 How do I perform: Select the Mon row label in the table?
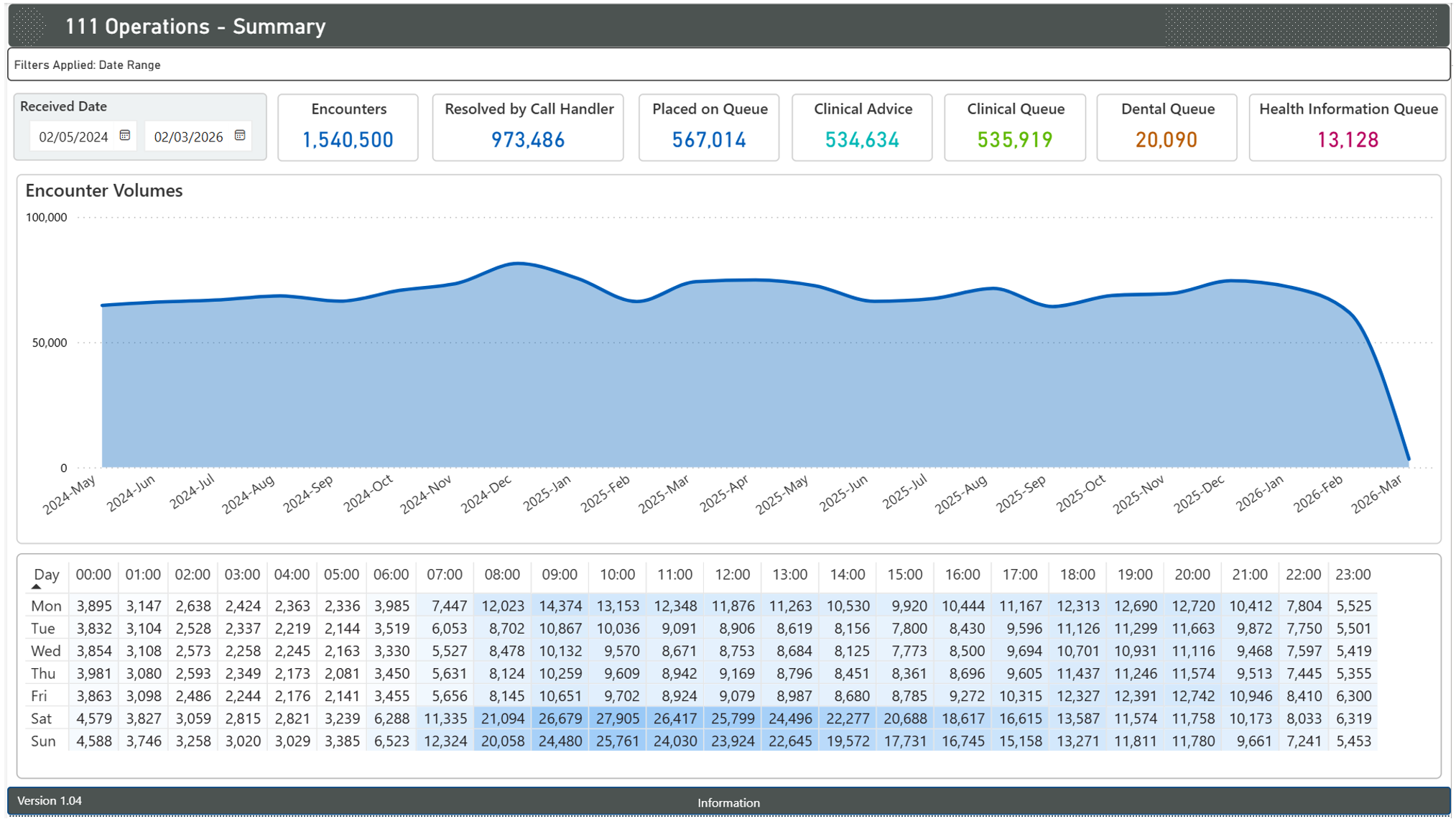pos(45,606)
